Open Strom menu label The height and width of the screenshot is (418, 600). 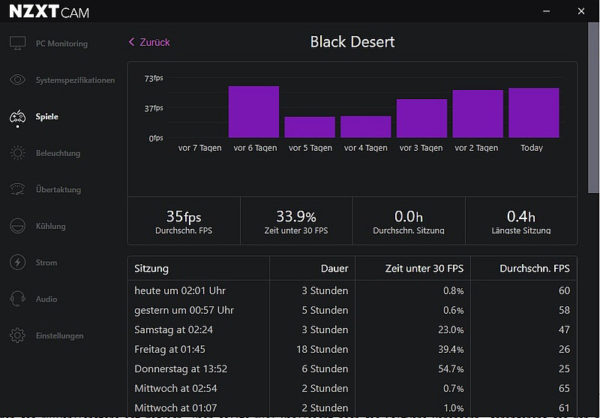46,263
